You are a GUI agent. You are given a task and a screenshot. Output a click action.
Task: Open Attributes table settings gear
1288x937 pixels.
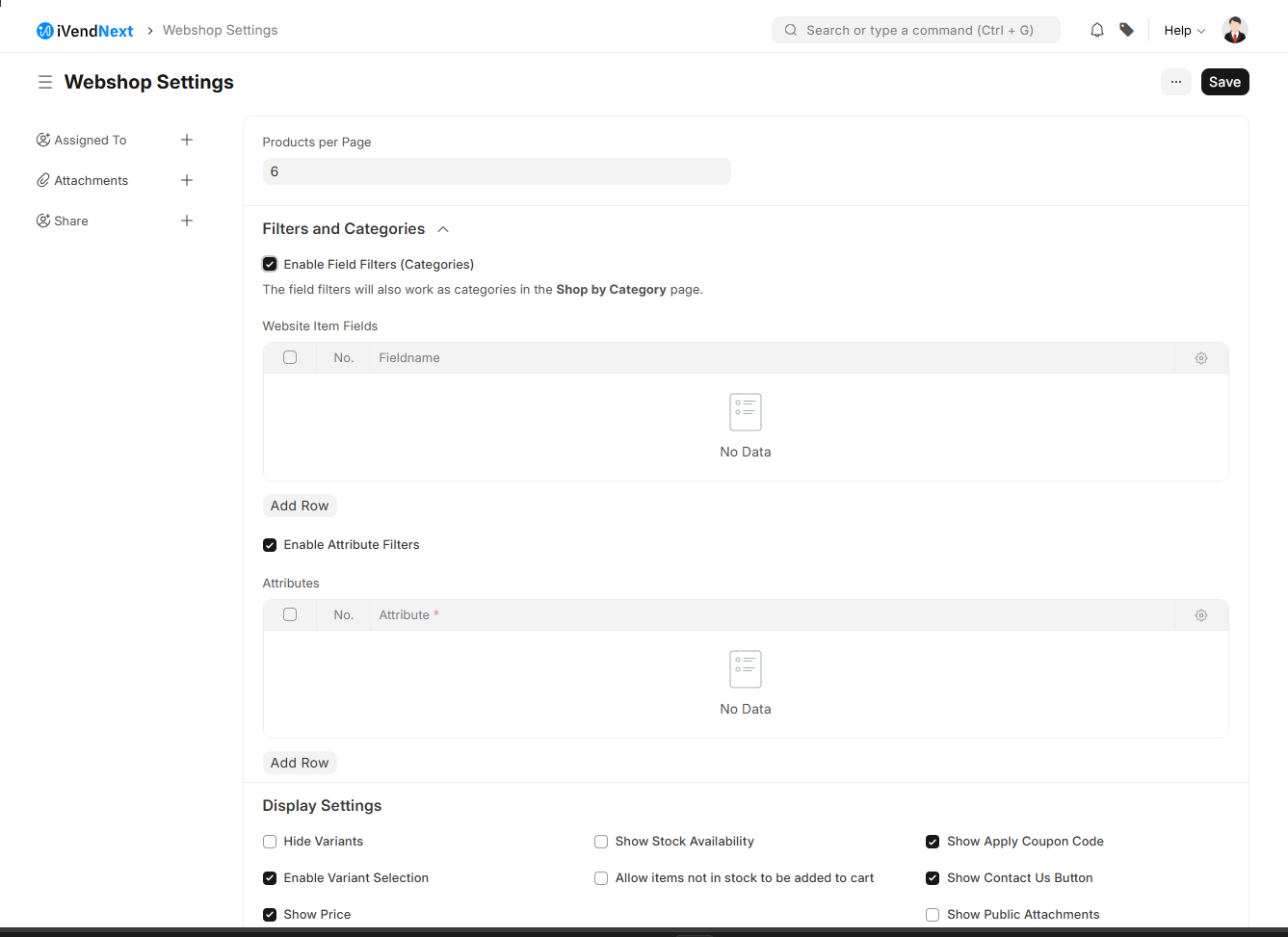pyautogui.click(x=1201, y=615)
